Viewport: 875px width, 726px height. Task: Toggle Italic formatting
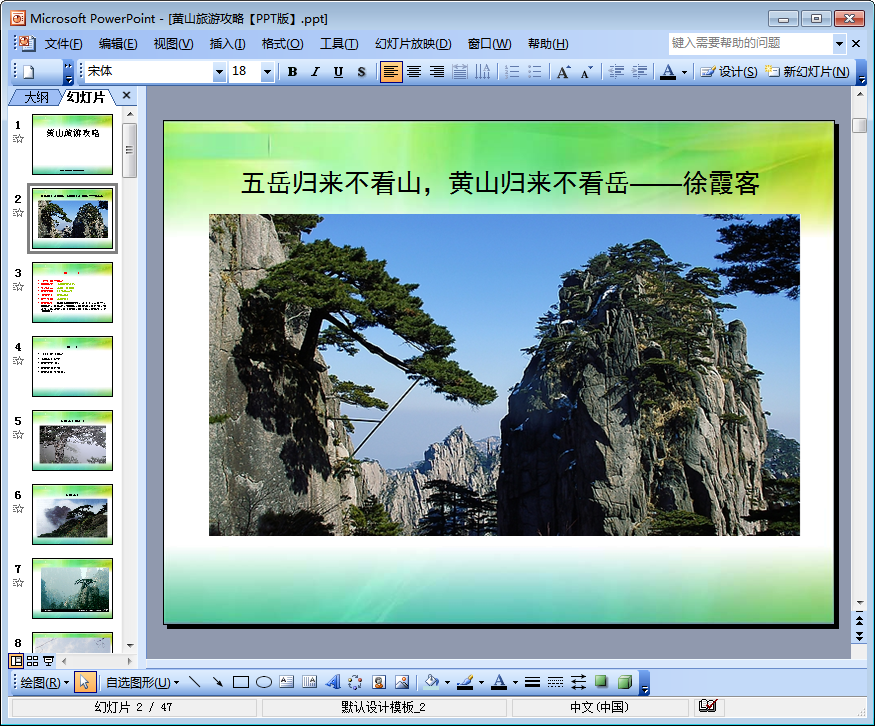click(315, 71)
